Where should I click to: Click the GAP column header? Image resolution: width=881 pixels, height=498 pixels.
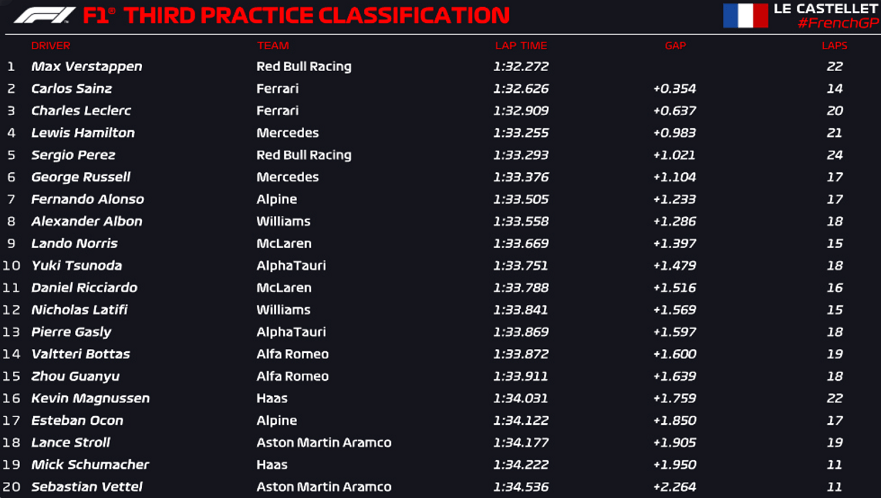point(675,46)
